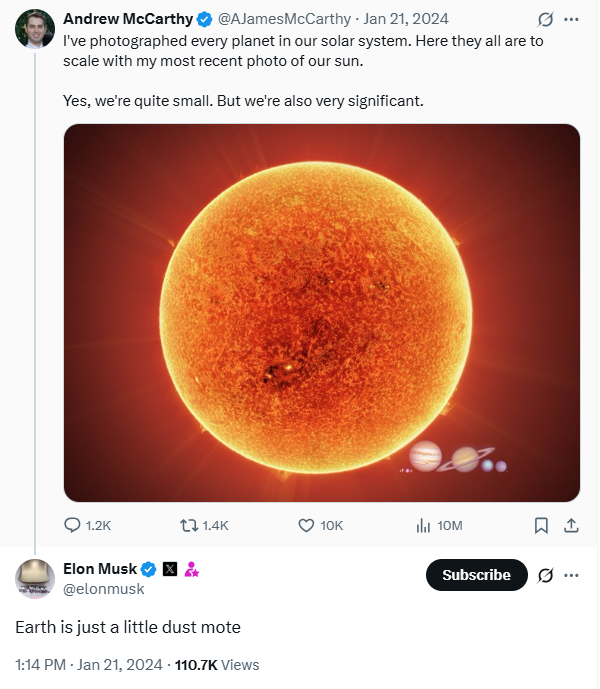Open more options menu on Elon Musk's tweet
Image resolution: width=600 pixels, height=689 pixels.
click(x=572, y=575)
